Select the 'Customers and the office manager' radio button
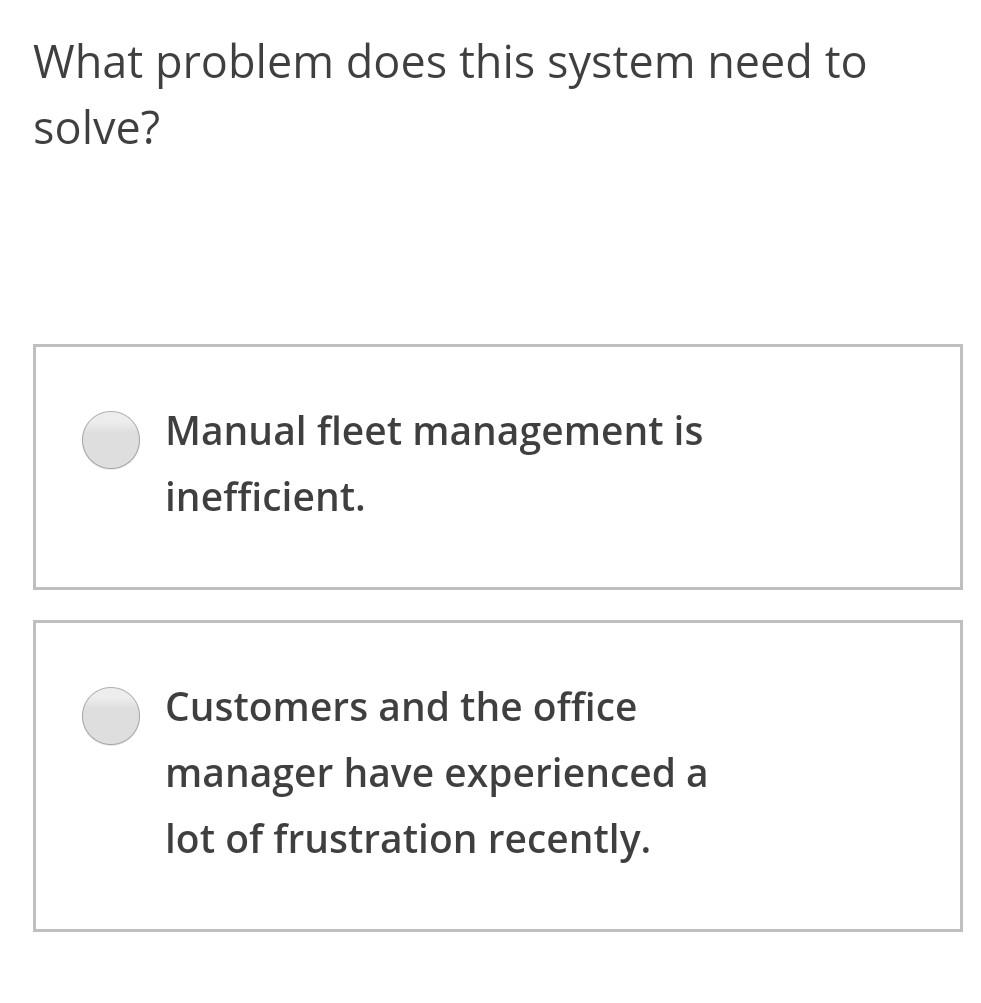The image size is (981, 1003). coord(111,715)
